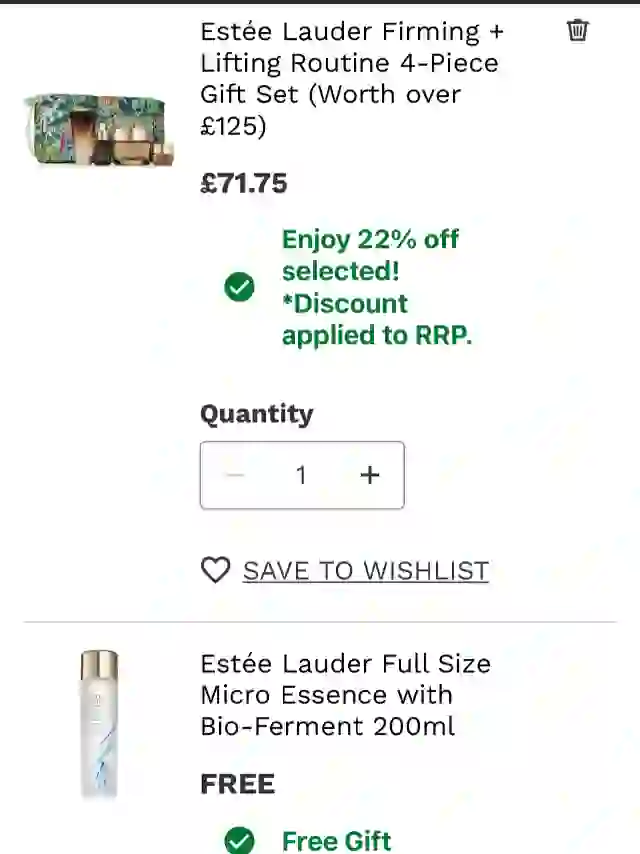Click the Free Gift promotion label

(x=337, y=840)
